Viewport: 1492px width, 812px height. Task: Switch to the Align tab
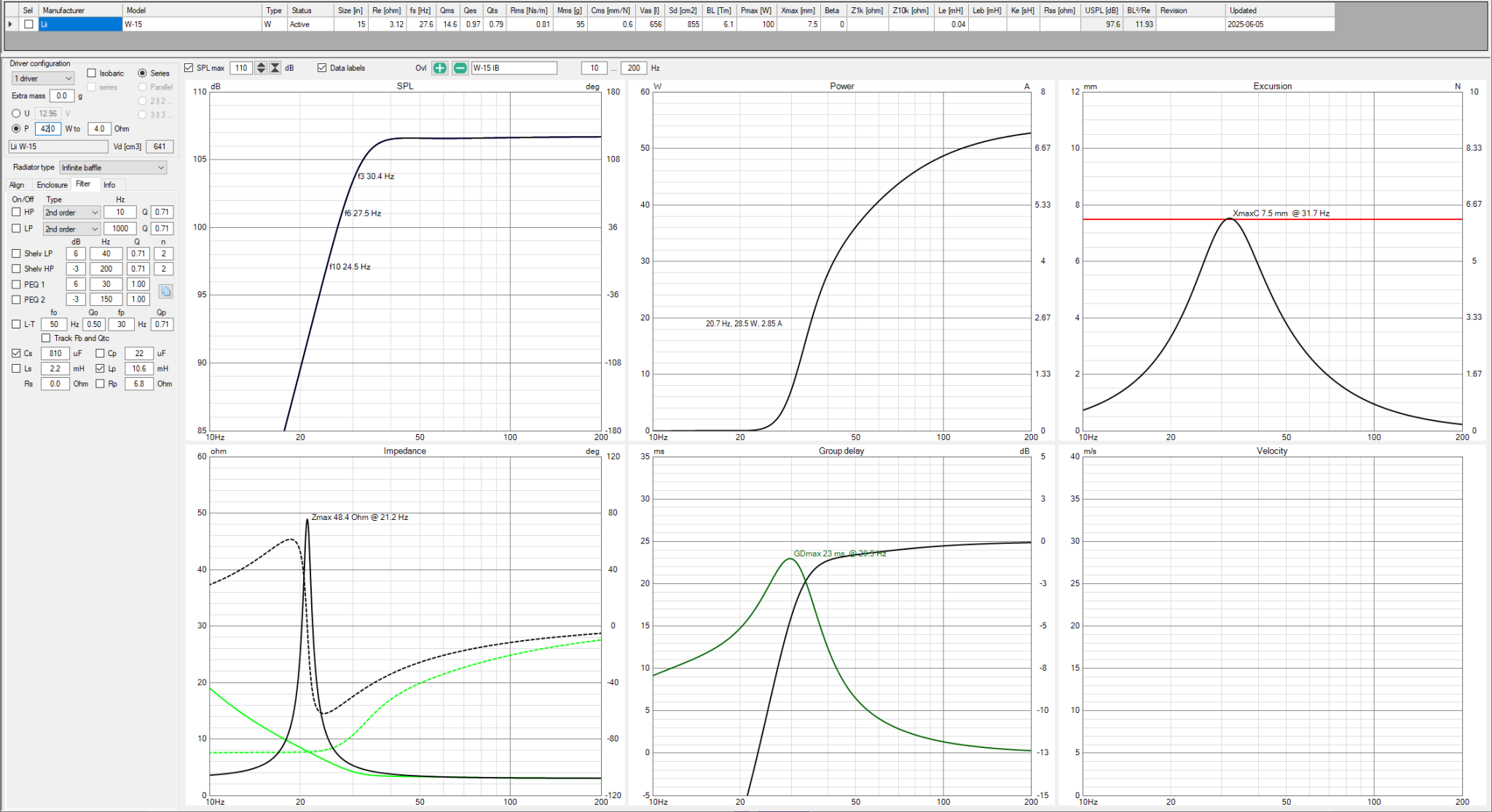pyautogui.click(x=17, y=185)
